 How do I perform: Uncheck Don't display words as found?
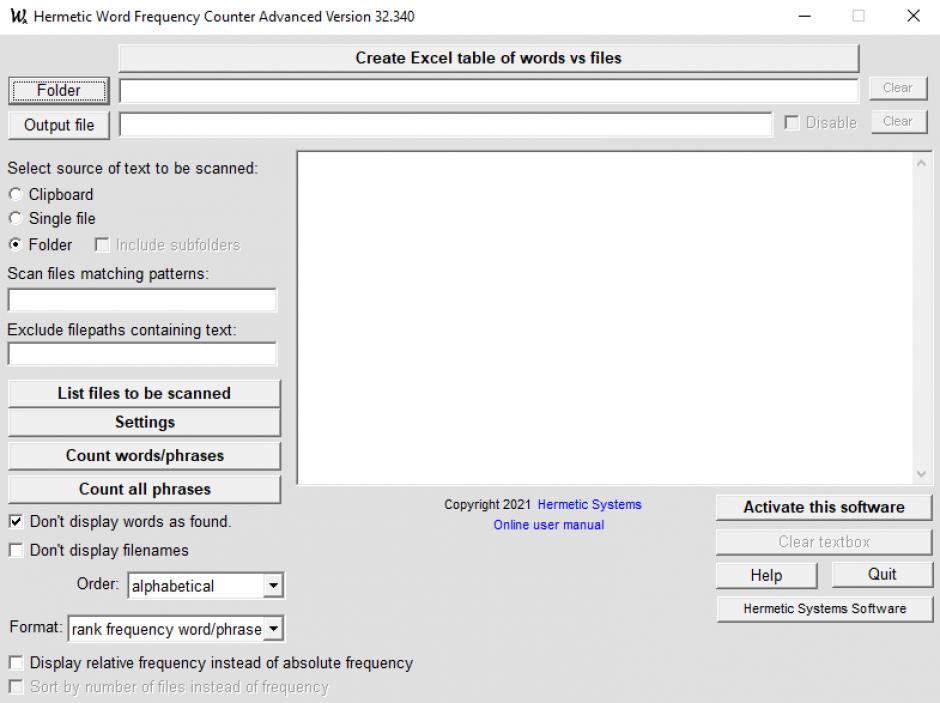(16, 521)
